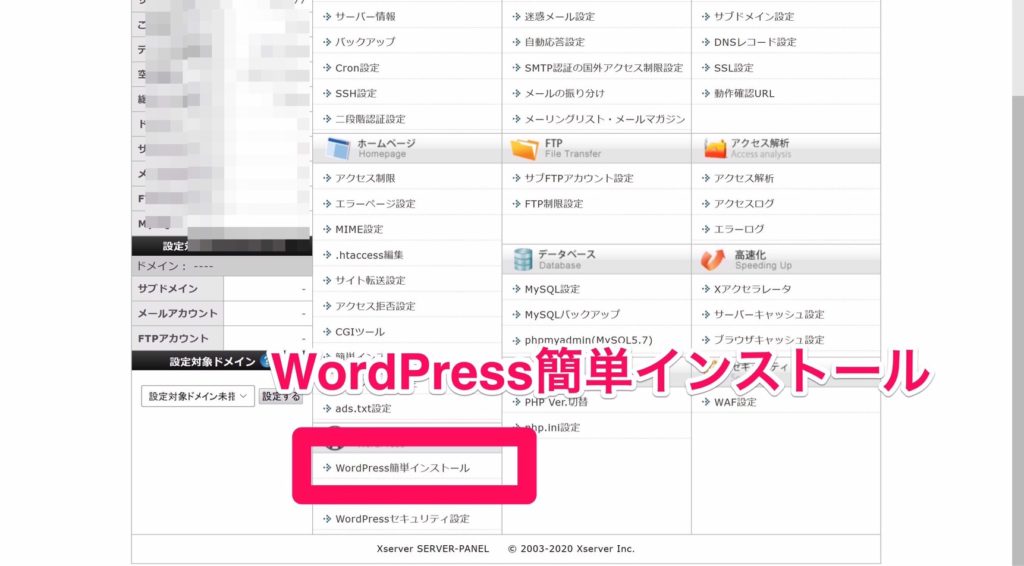This screenshot has height=566, width=1024.
Task: Open .htaccess編集 link
Action: coord(369,255)
